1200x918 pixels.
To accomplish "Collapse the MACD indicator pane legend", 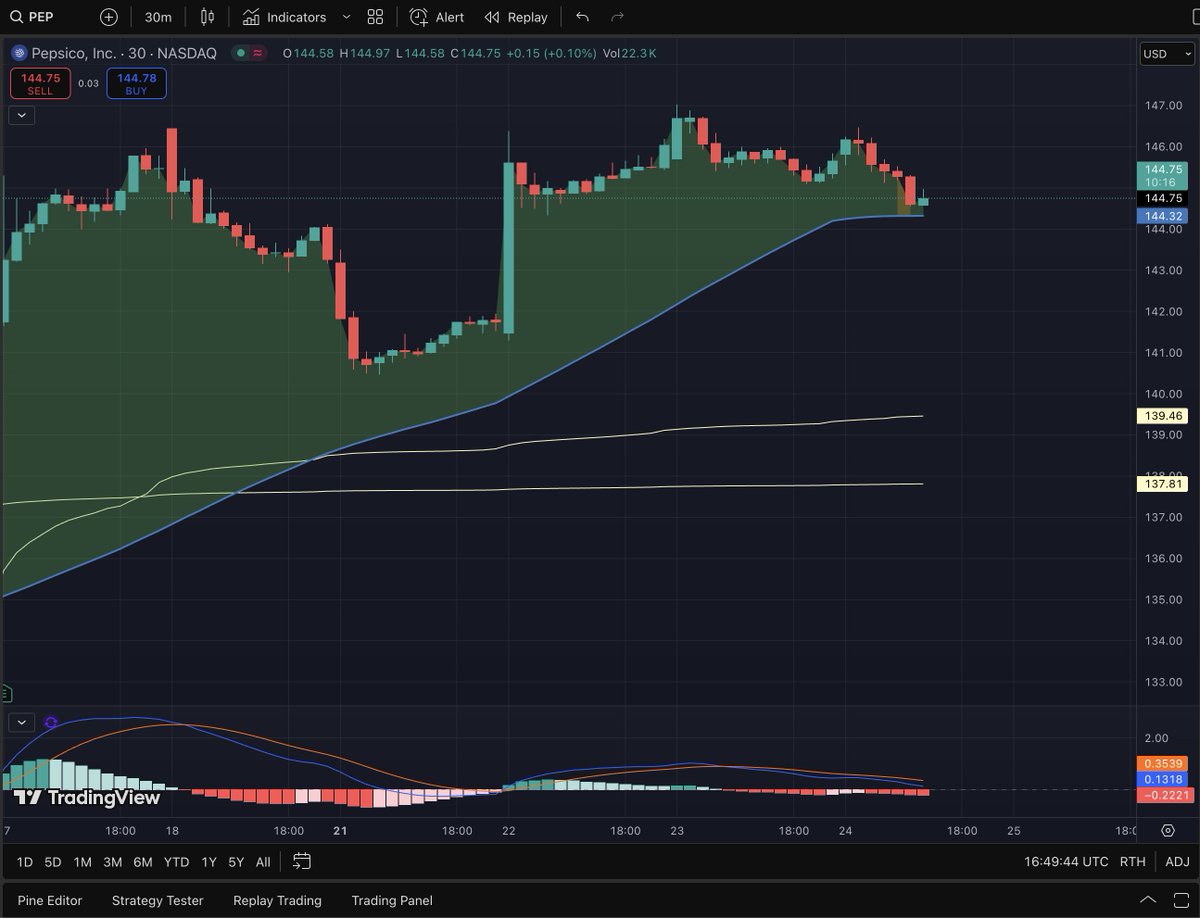I will point(22,722).
